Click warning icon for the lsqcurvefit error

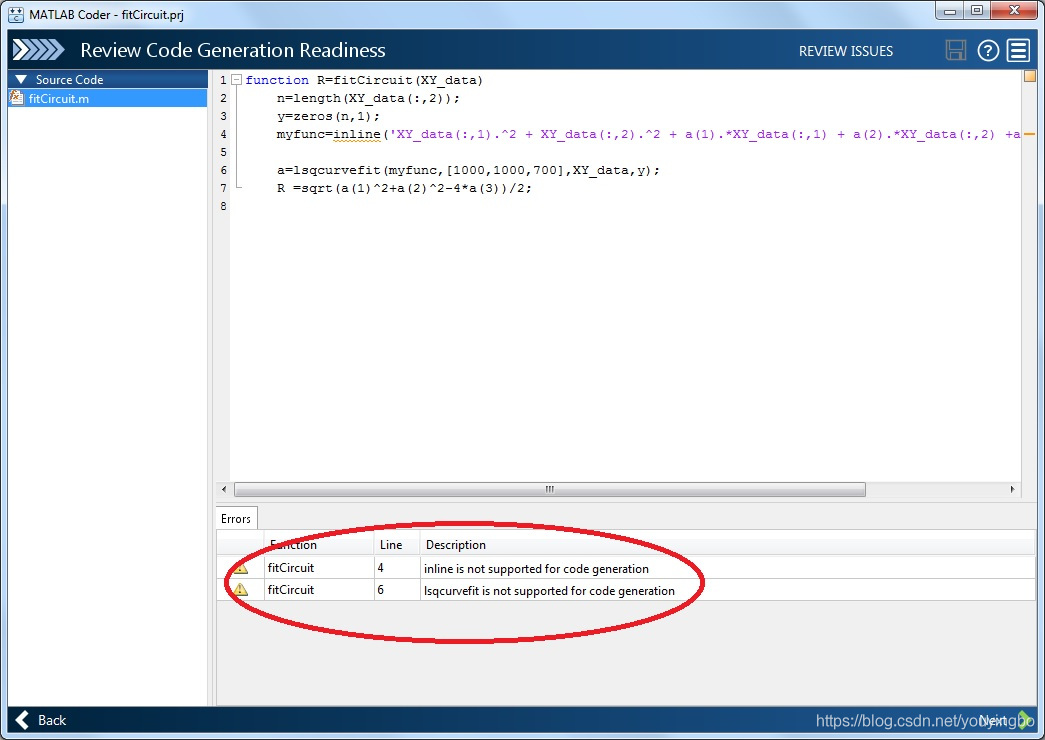tap(241, 590)
